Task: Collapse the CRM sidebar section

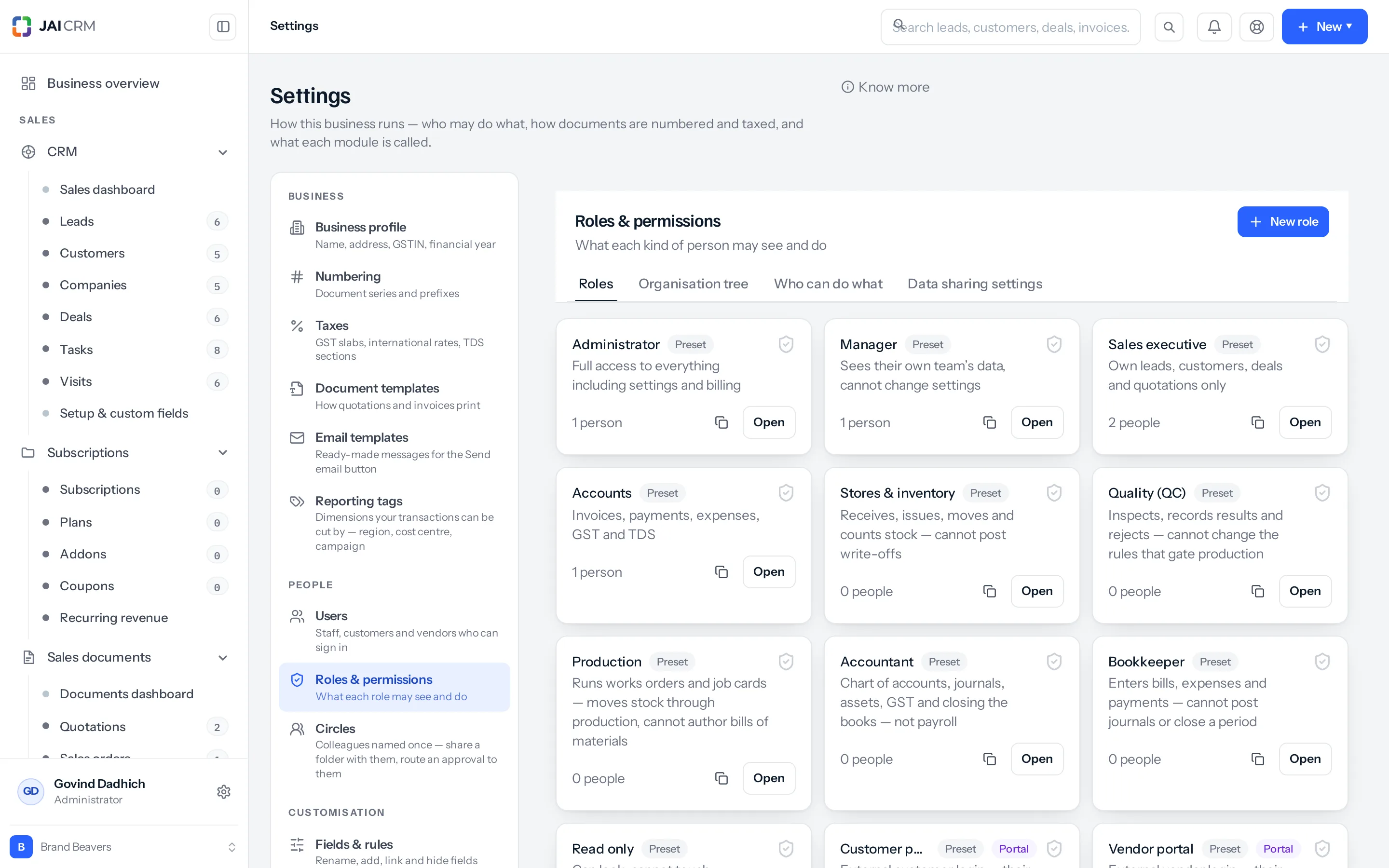Action: click(x=223, y=152)
